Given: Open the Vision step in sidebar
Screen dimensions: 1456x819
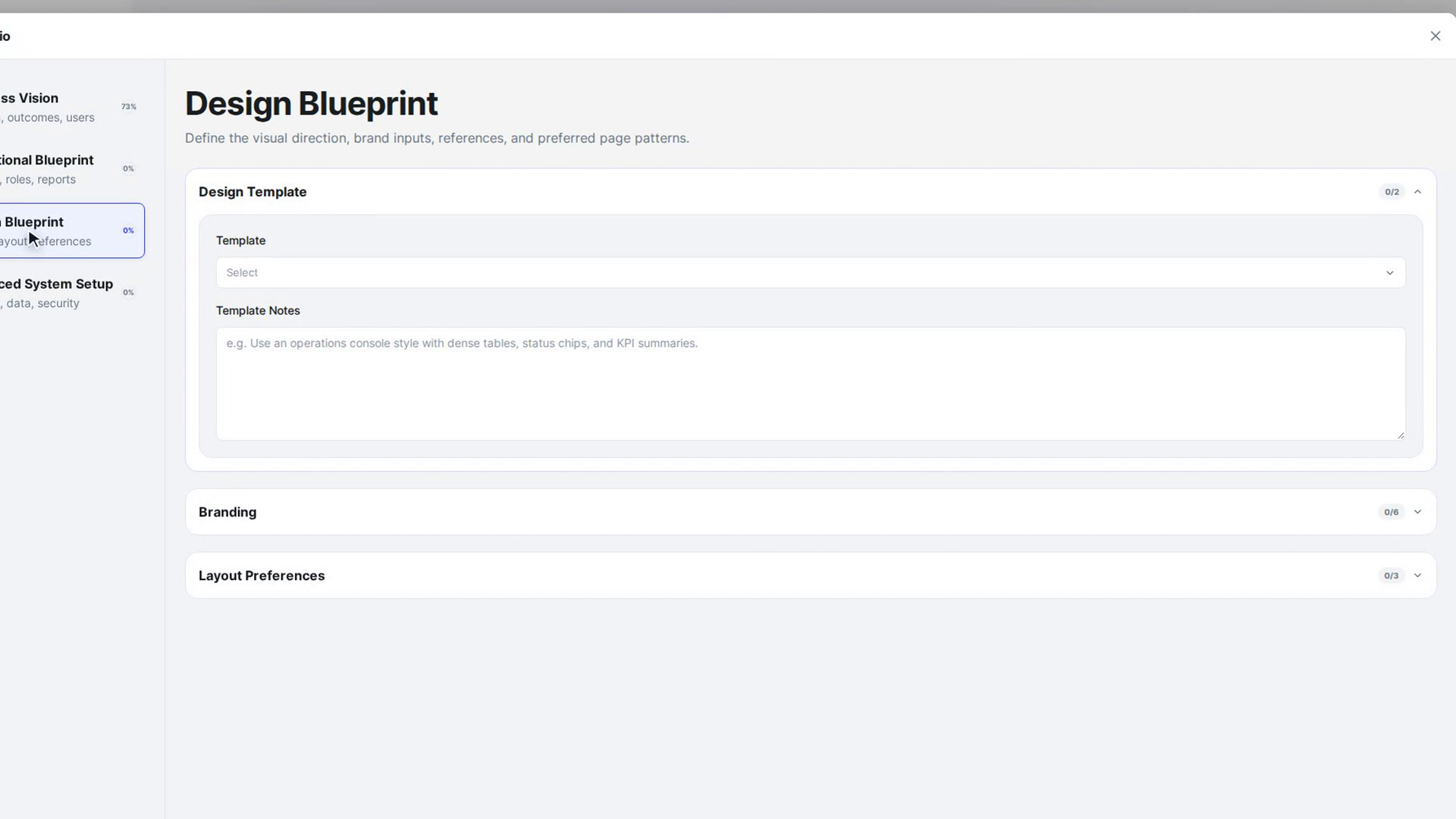Looking at the screenshot, I should [x=68, y=107].
